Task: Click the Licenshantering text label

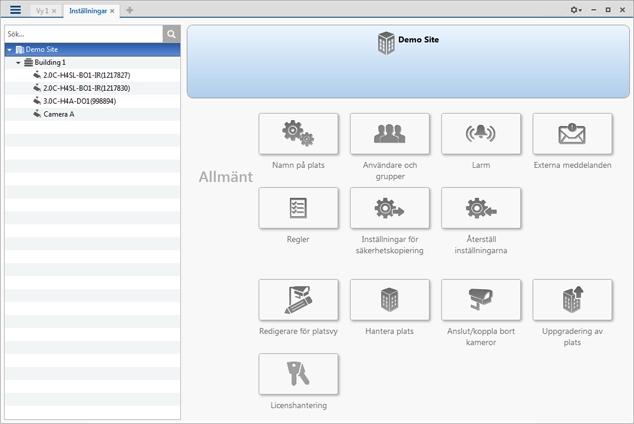Action: (x=298, y=405)
